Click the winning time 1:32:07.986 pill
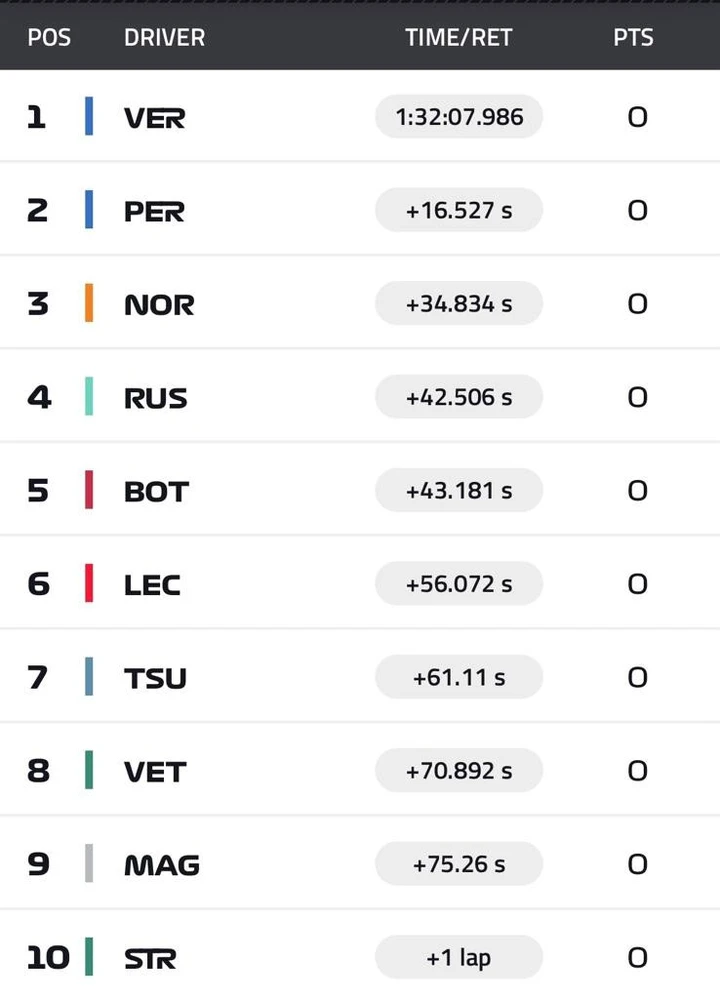Image resolution: width=720 pixels, height=999 pixels. [459, 117]
